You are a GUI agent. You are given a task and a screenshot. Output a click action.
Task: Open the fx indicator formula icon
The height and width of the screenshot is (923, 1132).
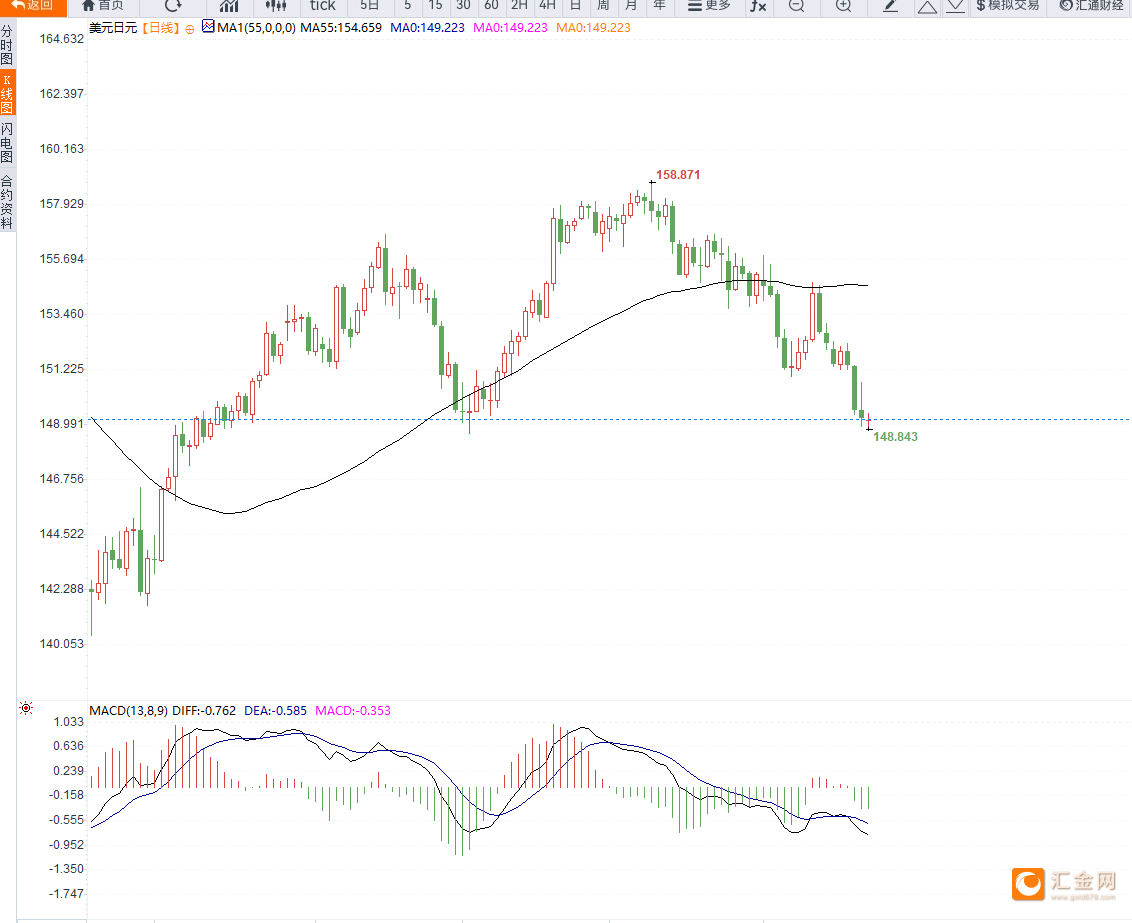758,6
